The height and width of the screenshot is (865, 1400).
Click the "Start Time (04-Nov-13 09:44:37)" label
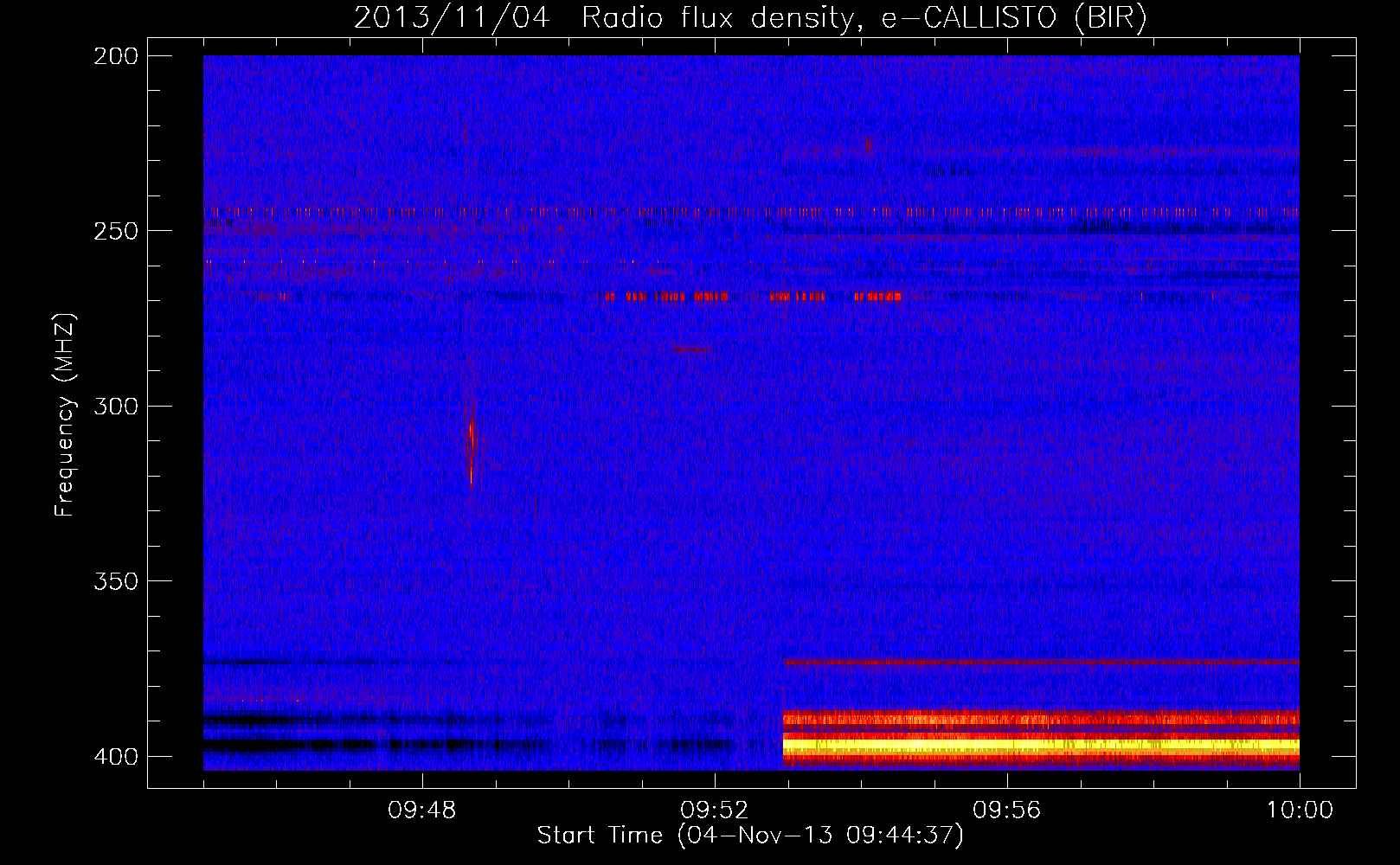[x=750, y=836]
